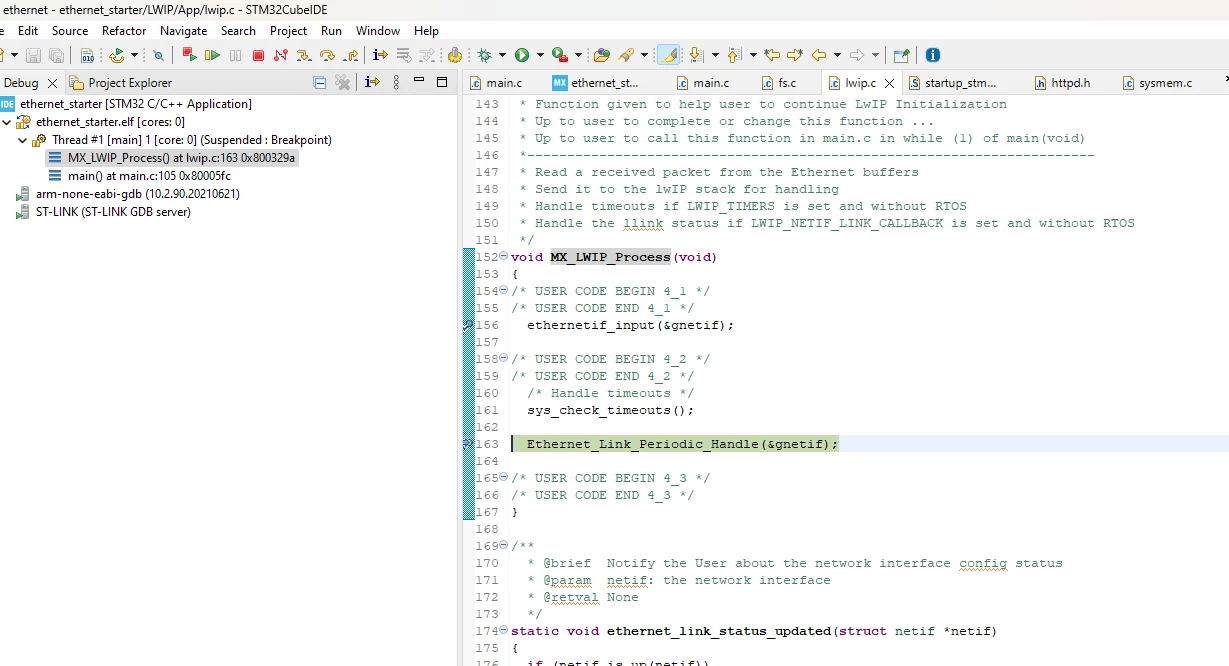Click the Save icon in toolbar
Screen dimensions: 1229x666
click(x=33, y=55)
